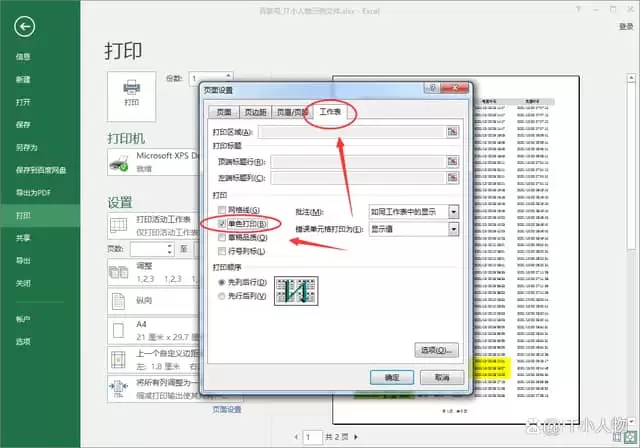This screenshot has width=640, height=448.
Task: Select the Microsoft XPS printer icon
Action: tap(119, 163)
